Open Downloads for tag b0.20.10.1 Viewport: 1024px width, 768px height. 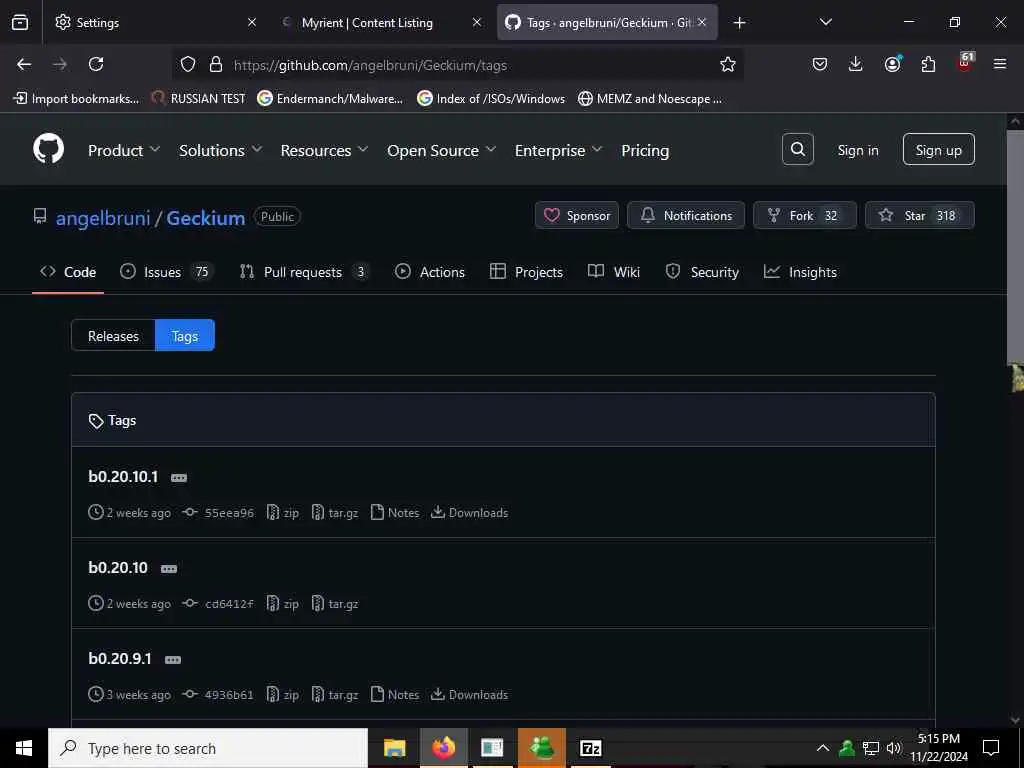[470, 513]
